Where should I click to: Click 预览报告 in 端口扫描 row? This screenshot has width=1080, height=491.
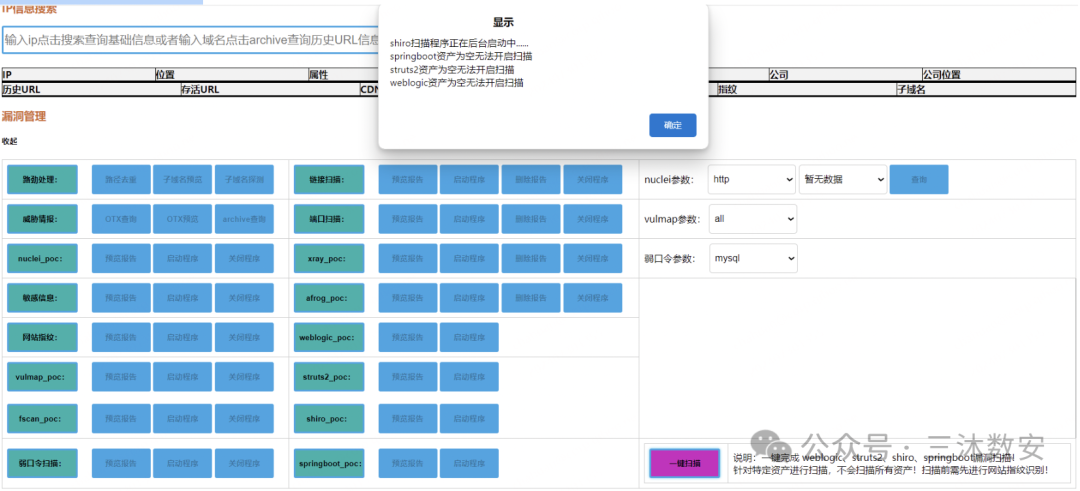pos(408,219)
